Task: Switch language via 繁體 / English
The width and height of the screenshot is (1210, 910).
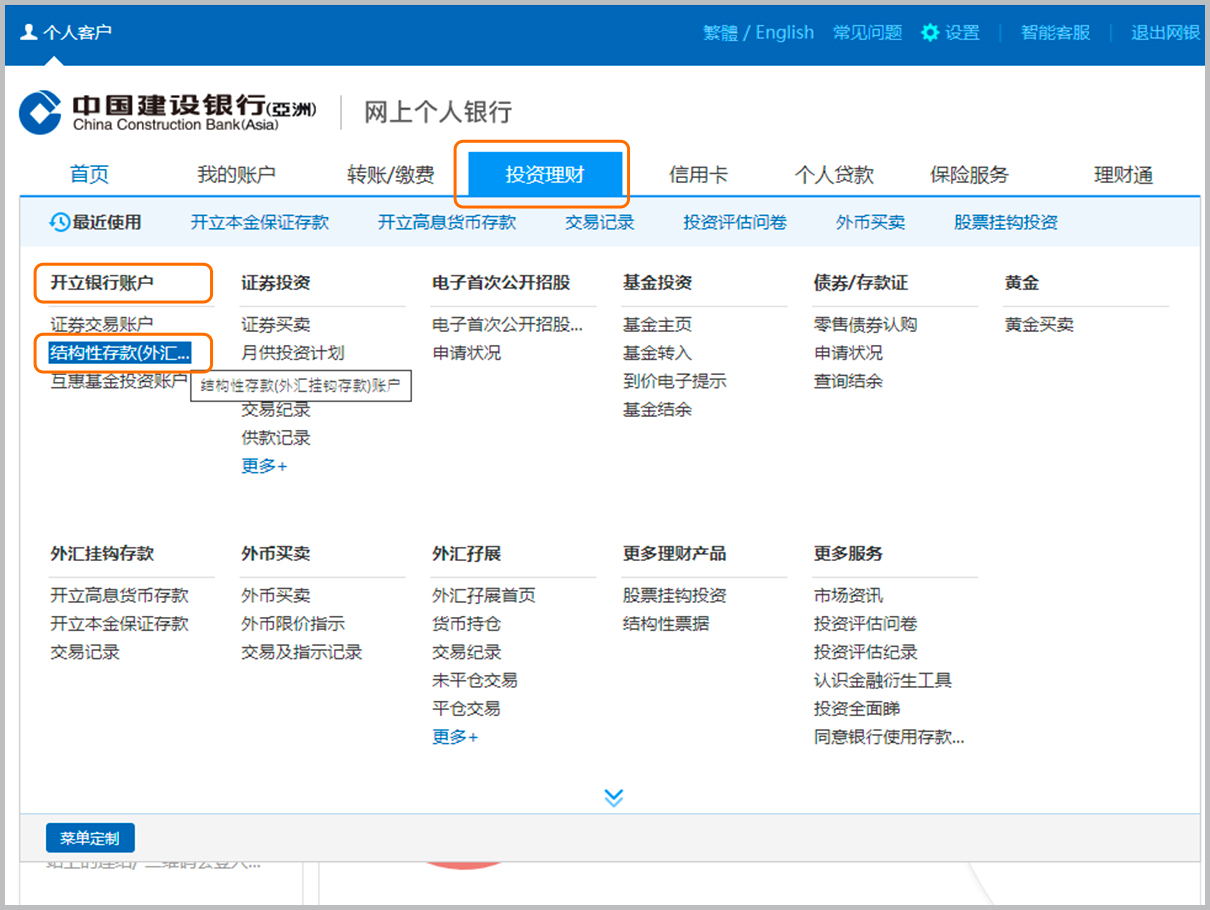Action: pyautogui.click(x=758, y=32)
